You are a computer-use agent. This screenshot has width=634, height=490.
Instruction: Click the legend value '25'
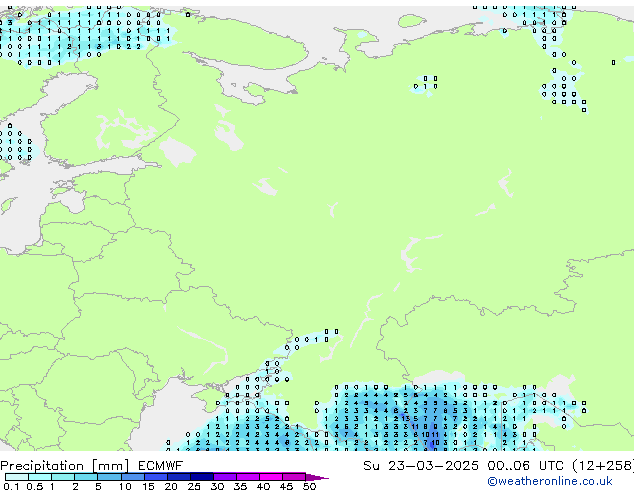click(194, 486)
